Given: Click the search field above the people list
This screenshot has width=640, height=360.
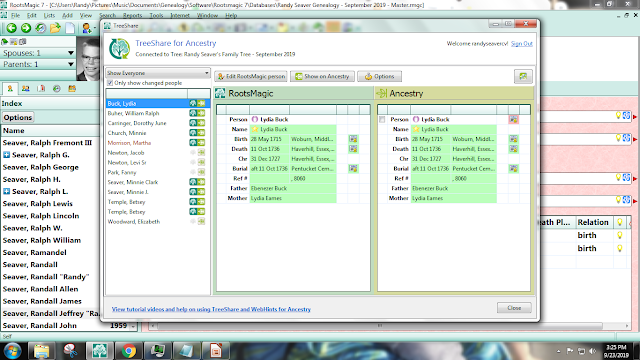Looking at the screenshot, I should point(147,93).
